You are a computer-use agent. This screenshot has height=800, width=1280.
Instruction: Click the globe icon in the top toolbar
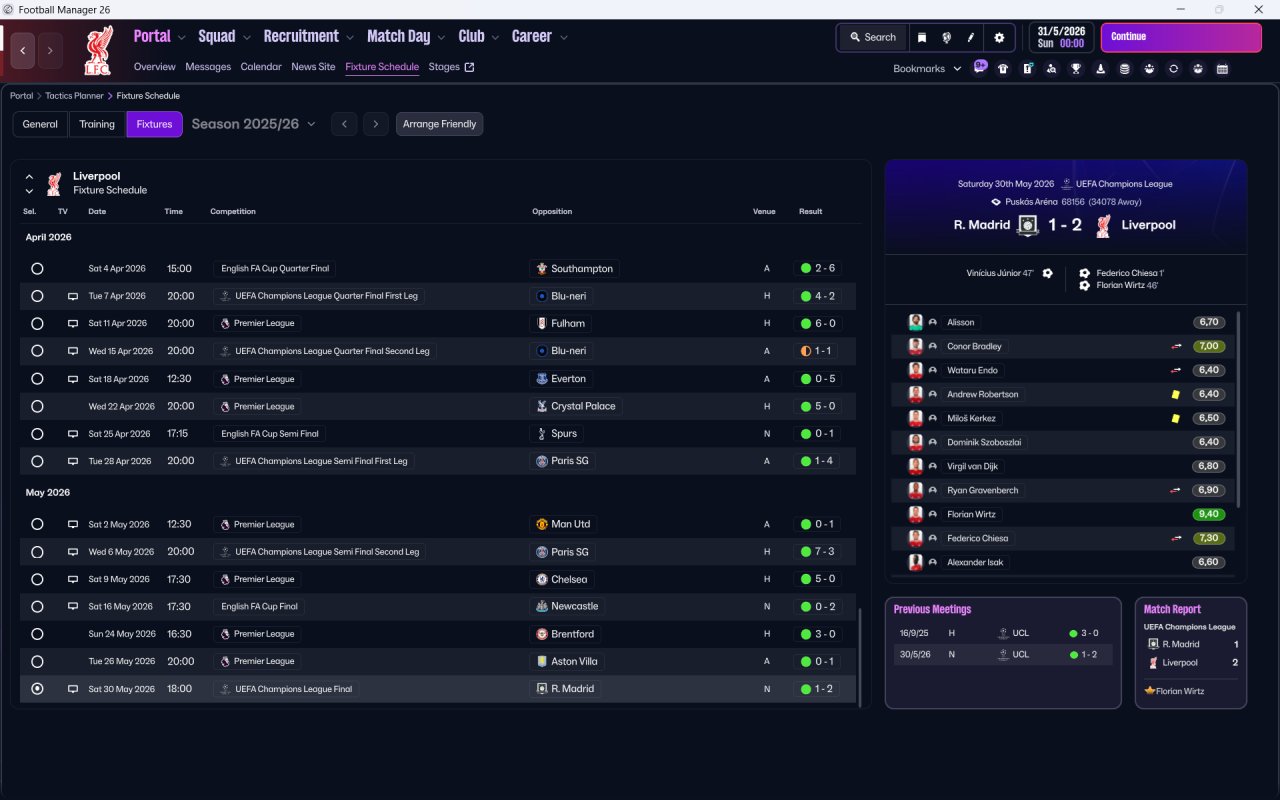tap(946, 37)
